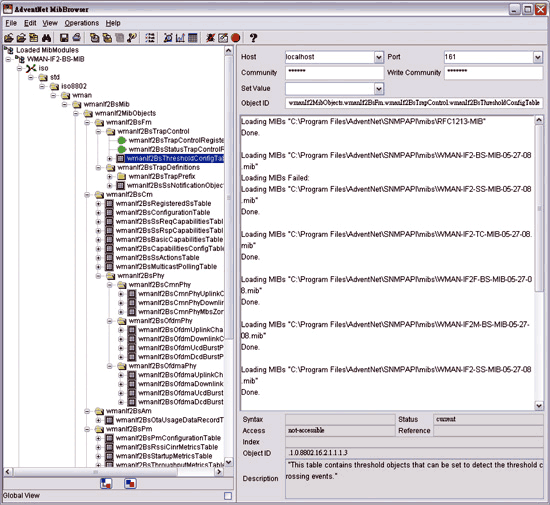This screenshot has width=550, height=505.
Task: Click the Write Community input field
Action: point(494,73)
